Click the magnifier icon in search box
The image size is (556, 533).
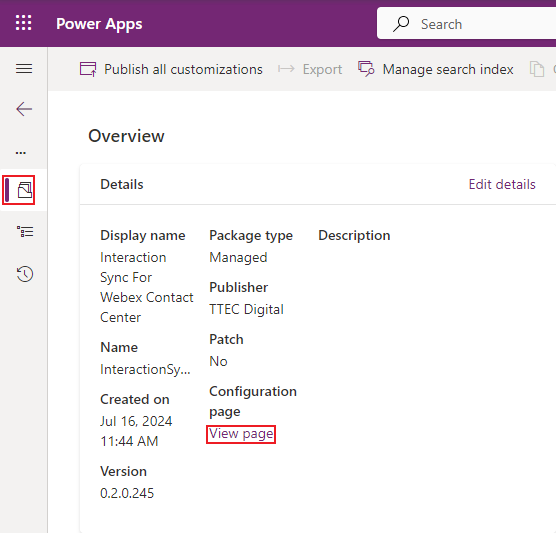point(401,24)
